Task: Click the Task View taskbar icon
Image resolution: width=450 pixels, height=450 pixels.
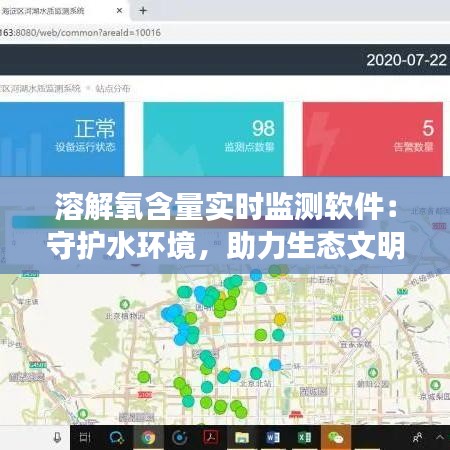Action: click(85, 437)
